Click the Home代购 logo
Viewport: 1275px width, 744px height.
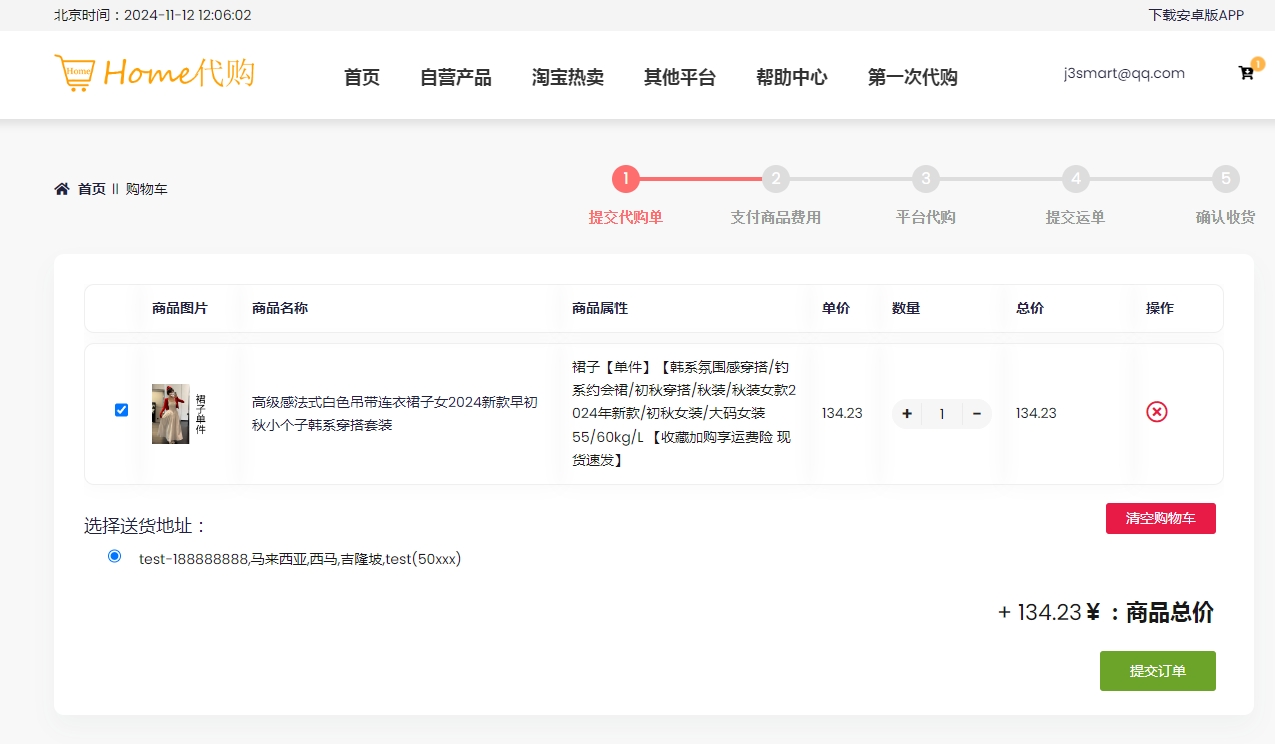pyautogui.click(x=154, y=73)
